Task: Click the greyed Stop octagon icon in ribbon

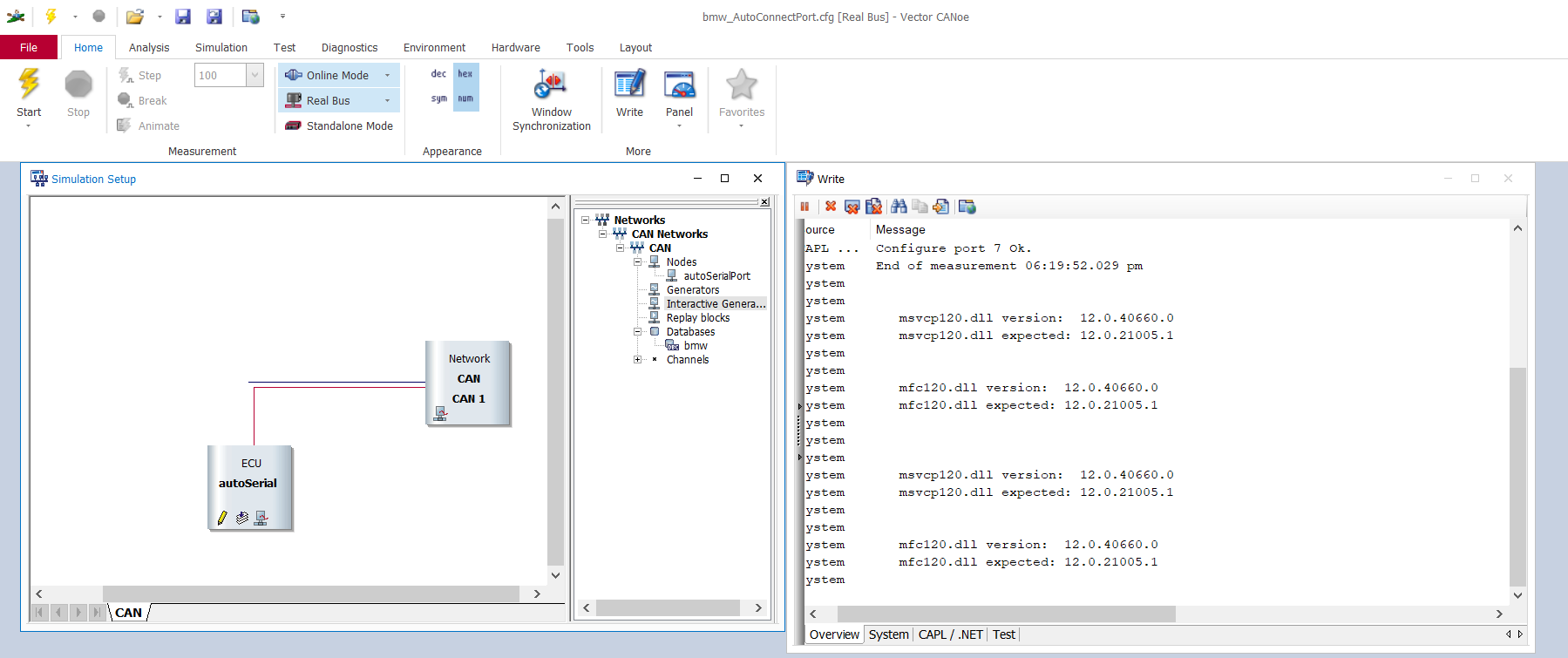Action: pos(78,85)
